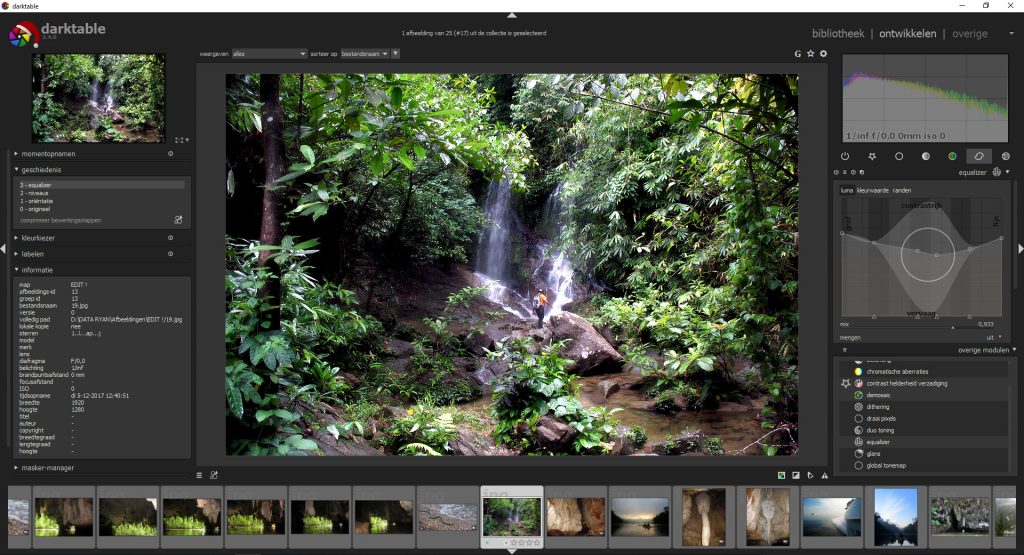The height and width of the screenshot is (555, 1024).
Task: Toggle sort order arrow button
Action: 395,54
